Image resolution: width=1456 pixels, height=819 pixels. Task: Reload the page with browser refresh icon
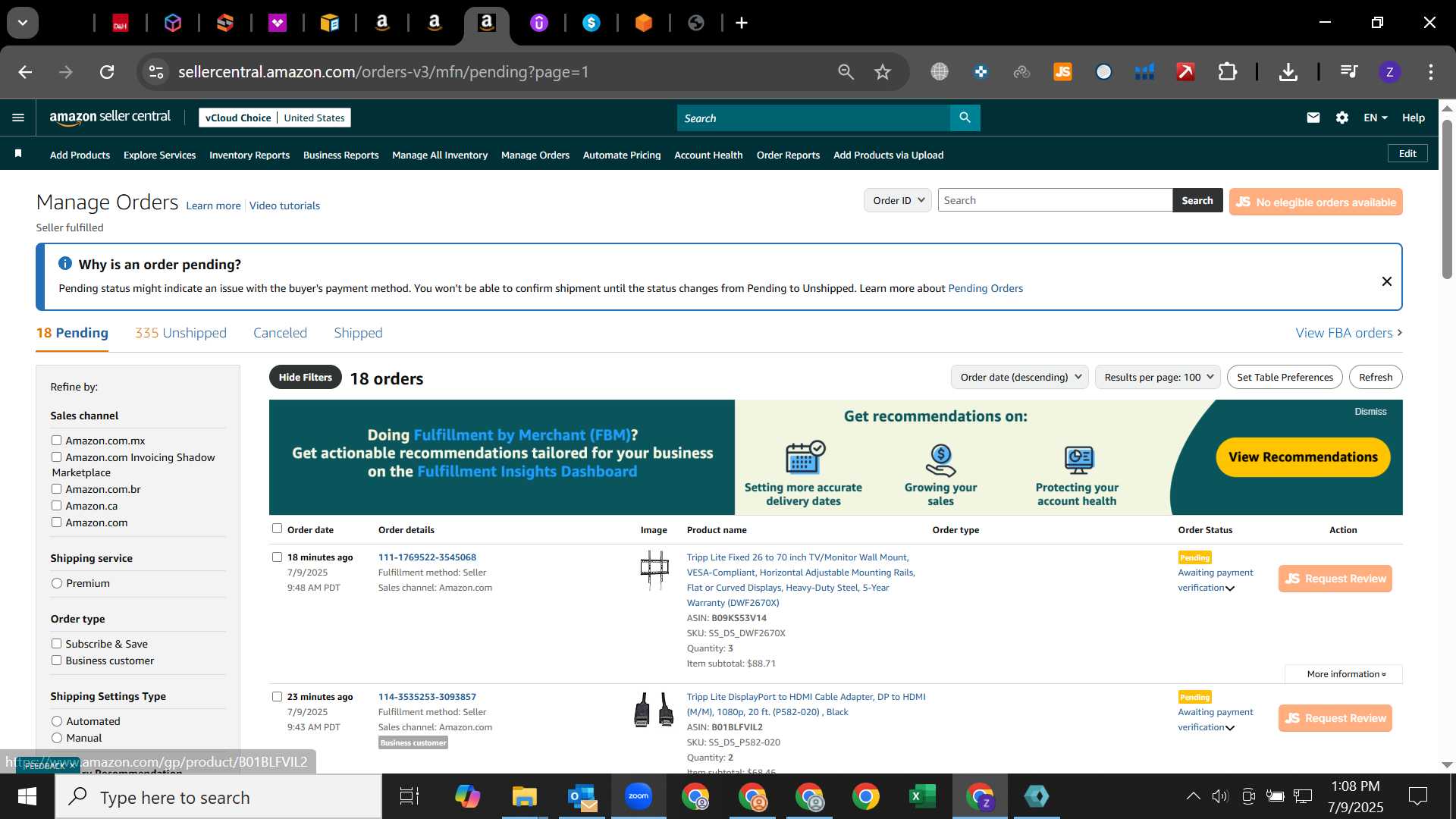point(107,72)
